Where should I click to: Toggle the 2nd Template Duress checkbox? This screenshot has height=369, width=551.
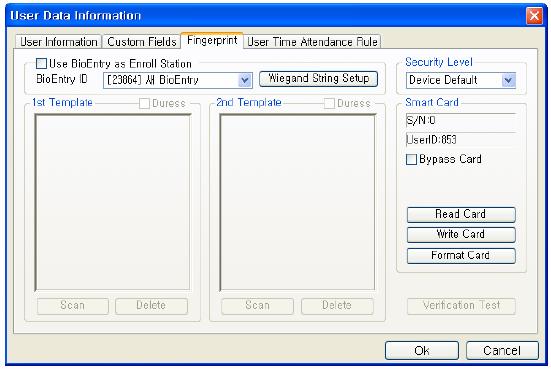click(x=329, y=103)
